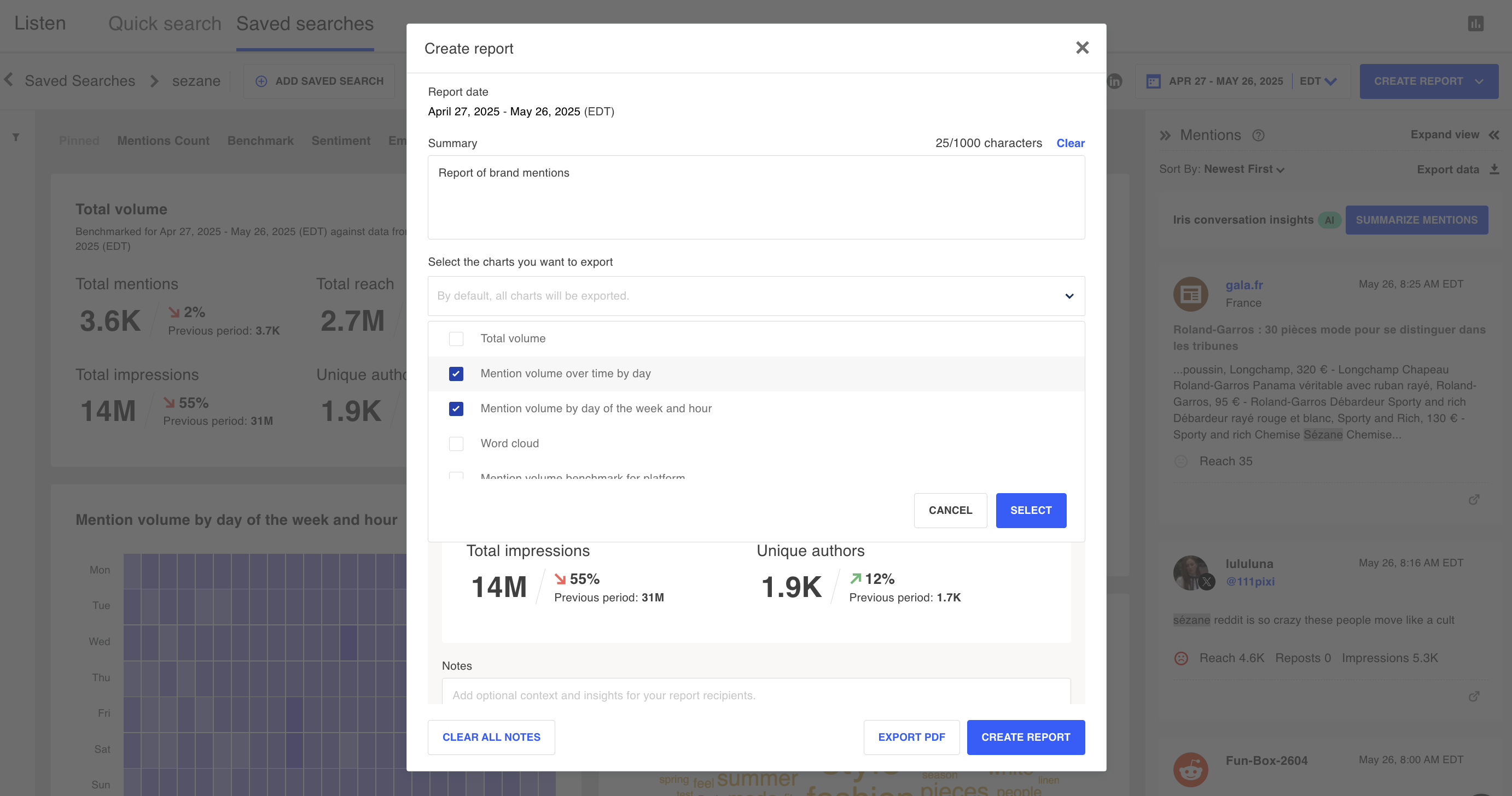Click the lululuna author name
Viewport: 1512px width, 796px height.
coord(1249,564)
